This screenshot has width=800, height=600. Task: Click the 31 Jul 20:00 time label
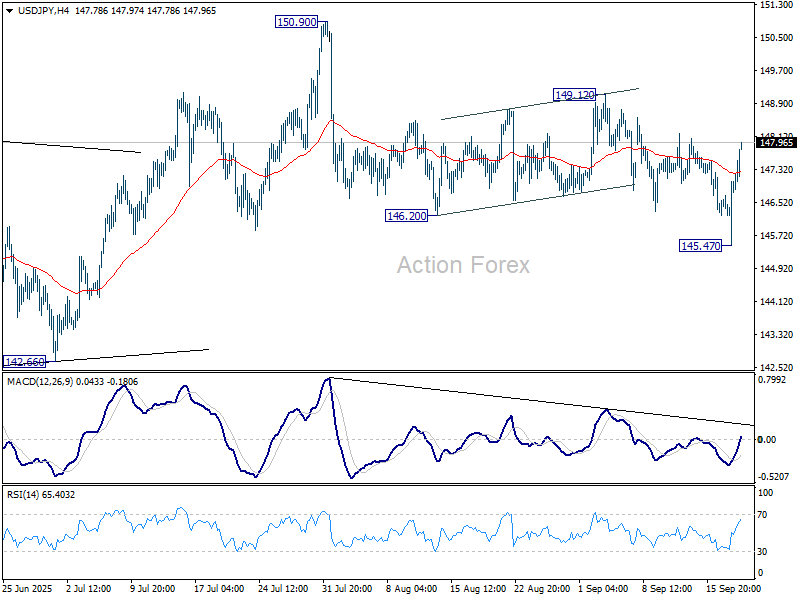point(348,589)
